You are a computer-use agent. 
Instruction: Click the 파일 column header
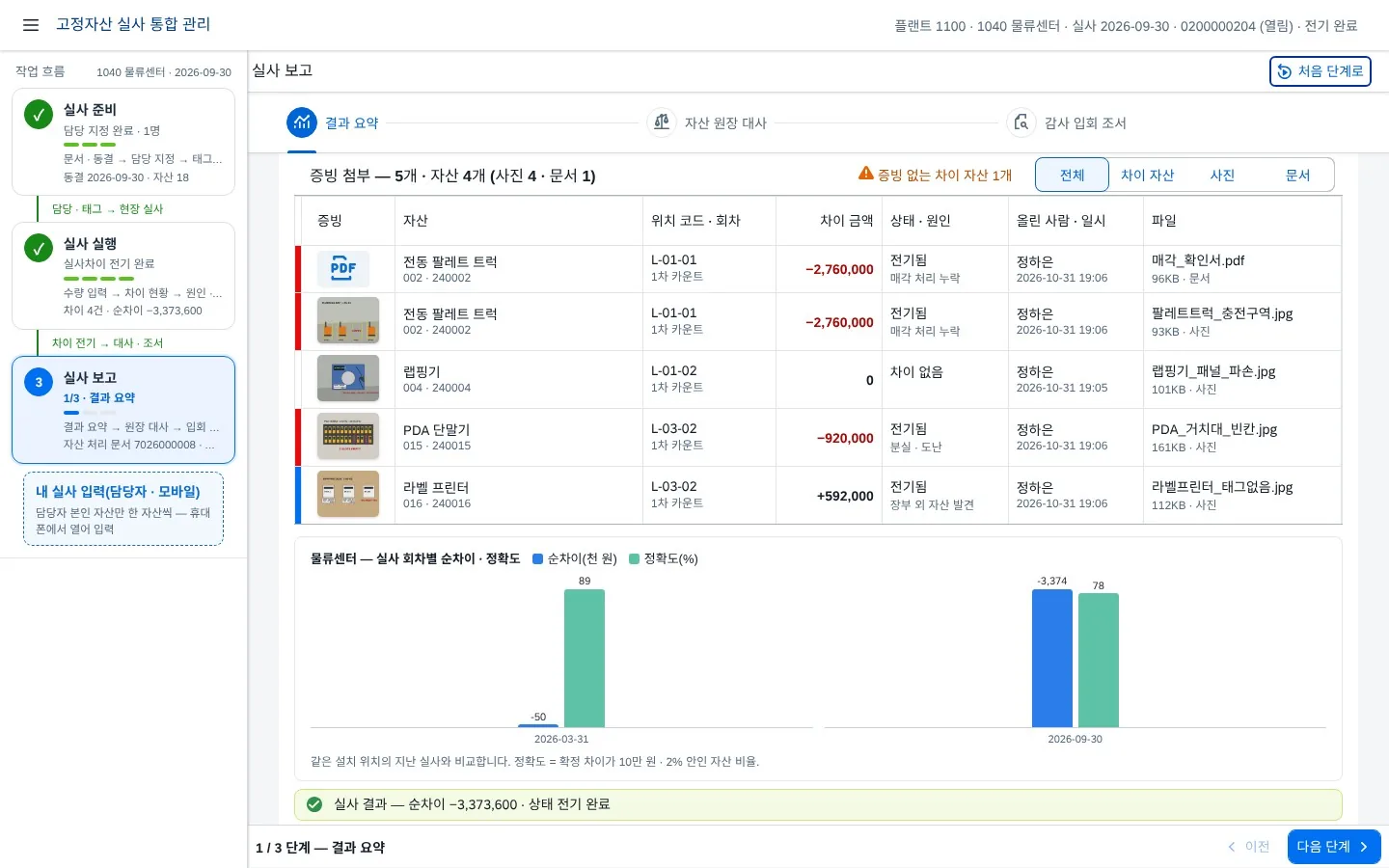[x=1242, y=221]
